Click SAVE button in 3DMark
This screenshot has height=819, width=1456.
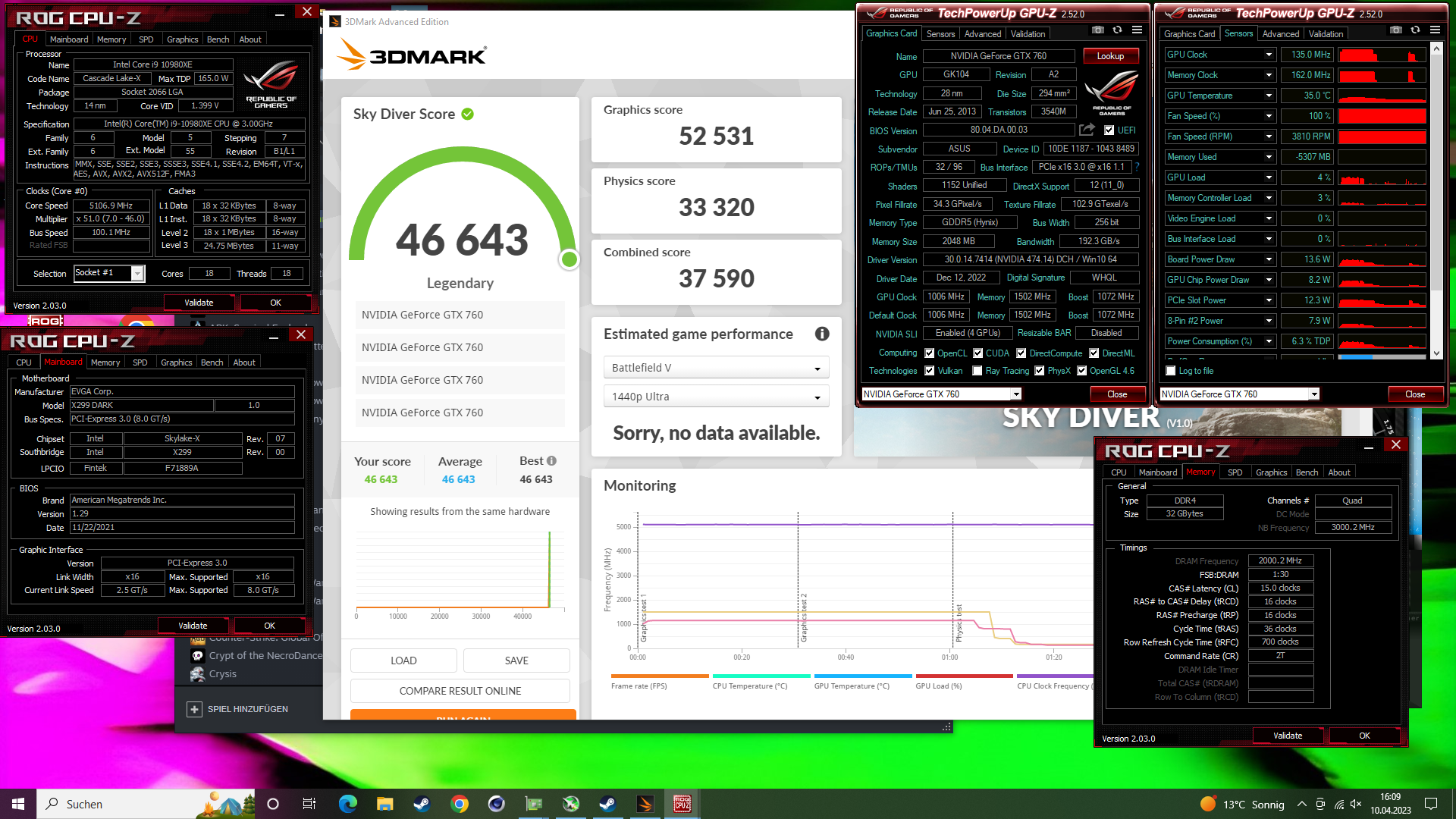[516, 661]
